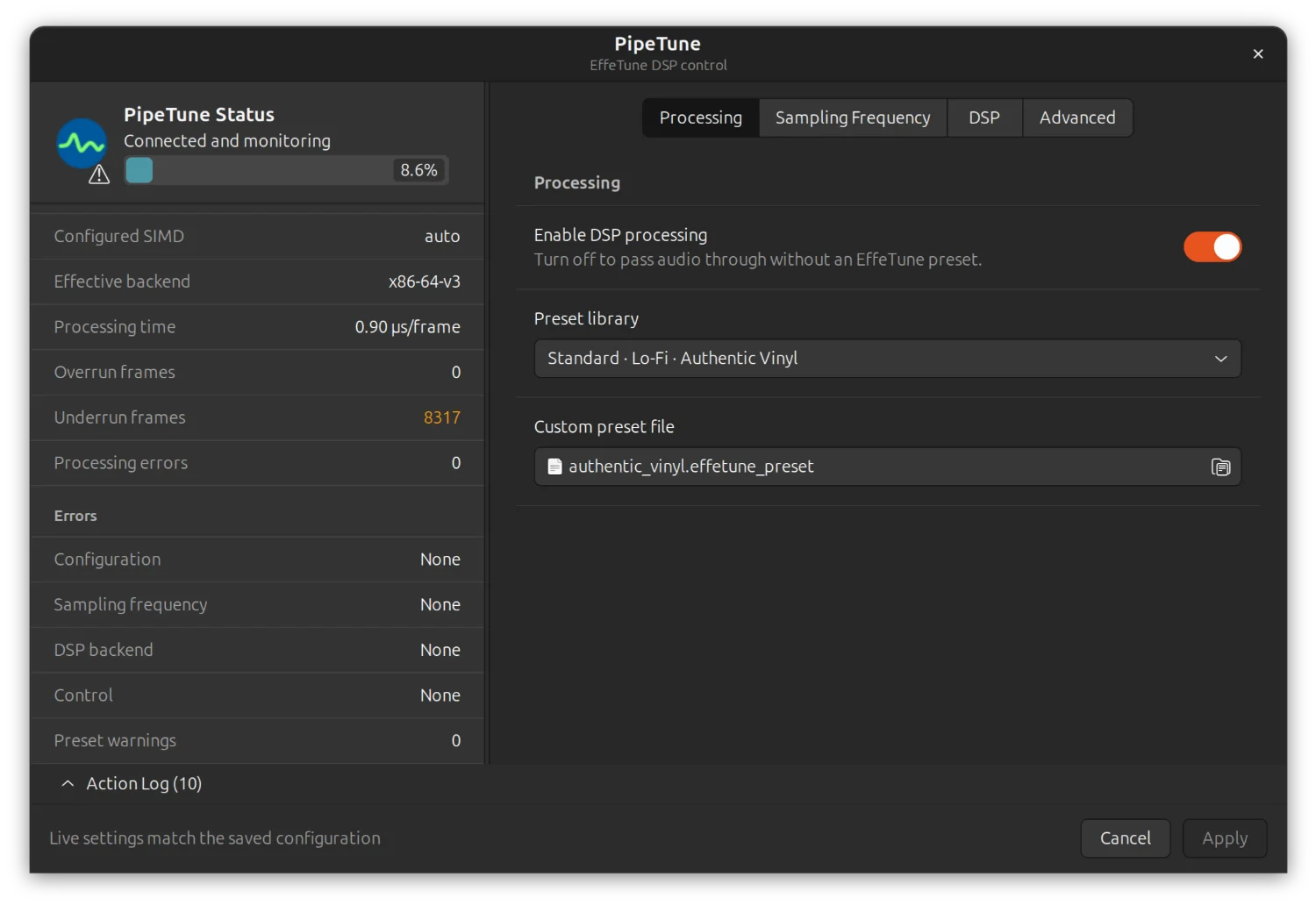Click the Preset library label
The height and width of the screenshot is (905, 1316).
[x=586, y=319]
